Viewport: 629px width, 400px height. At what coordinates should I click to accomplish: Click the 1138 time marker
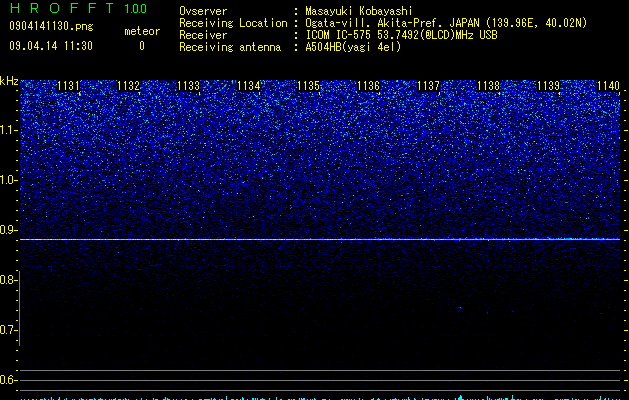click(488, 86)
